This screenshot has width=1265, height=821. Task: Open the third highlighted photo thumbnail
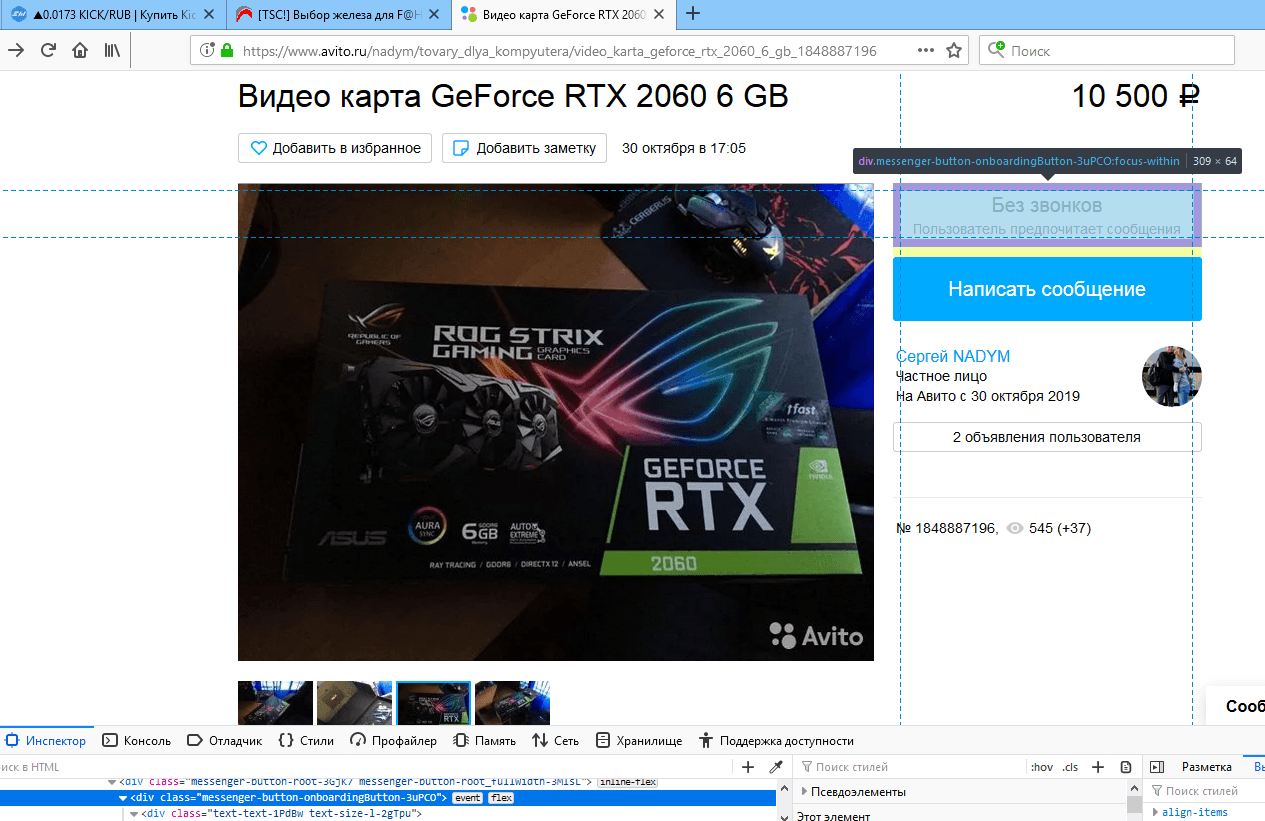tap(433, 703)
